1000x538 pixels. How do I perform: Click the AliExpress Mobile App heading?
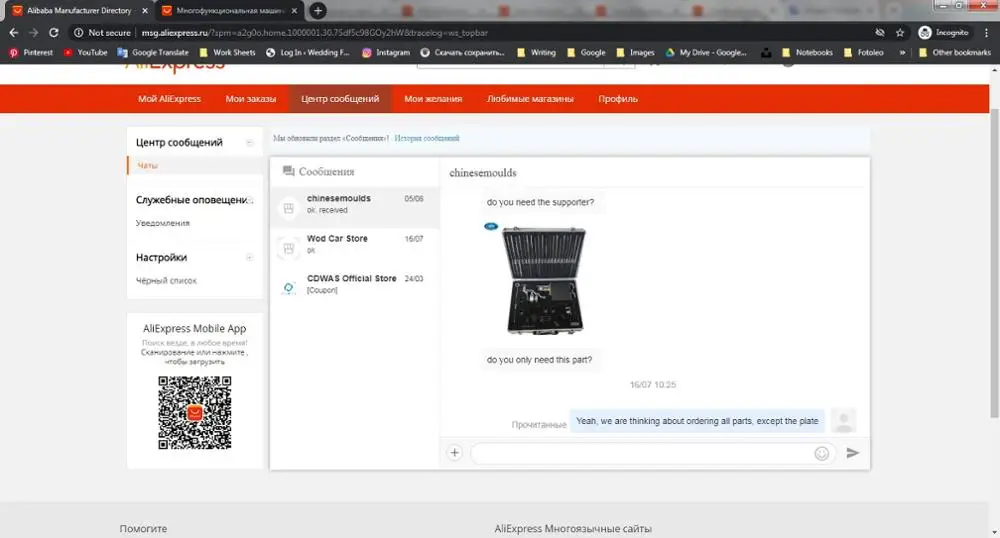(195, 328)
